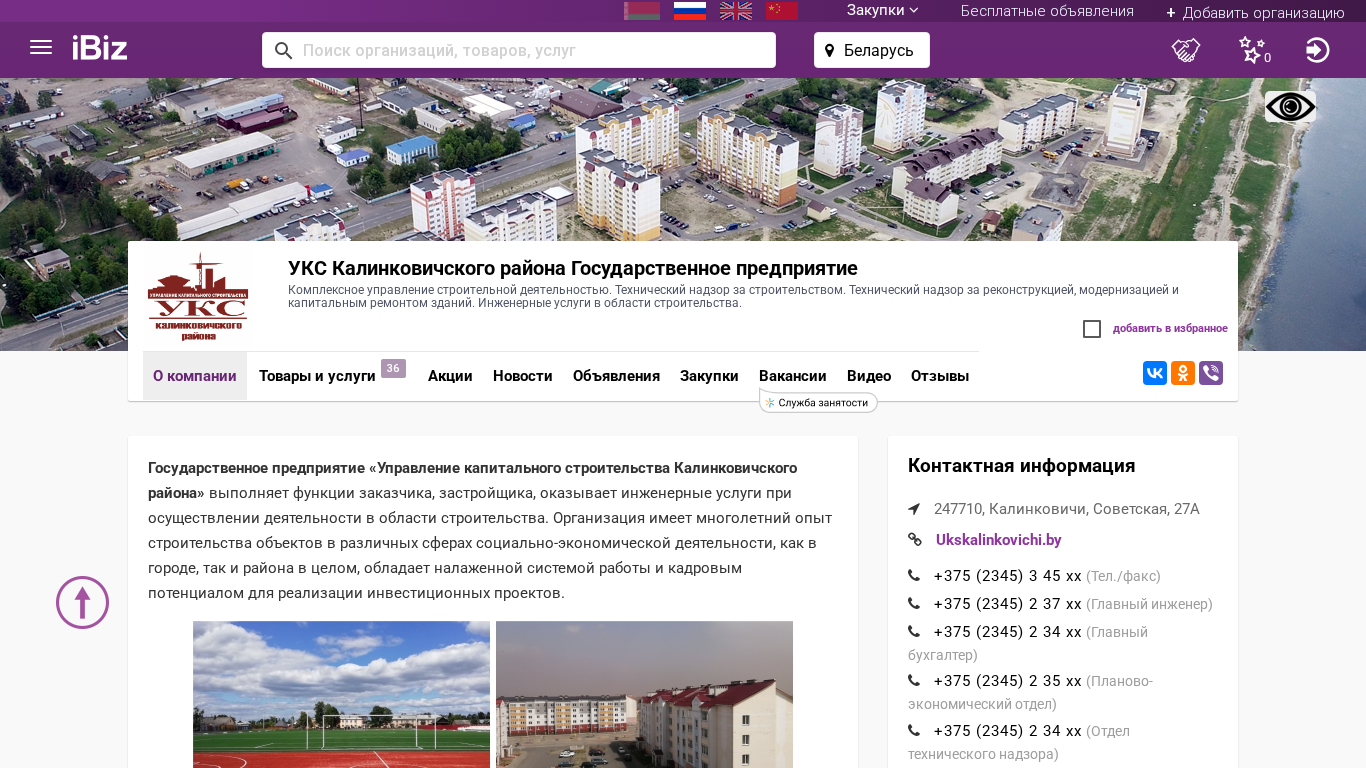Click the iBiz logo

click(x=100, y=47)
